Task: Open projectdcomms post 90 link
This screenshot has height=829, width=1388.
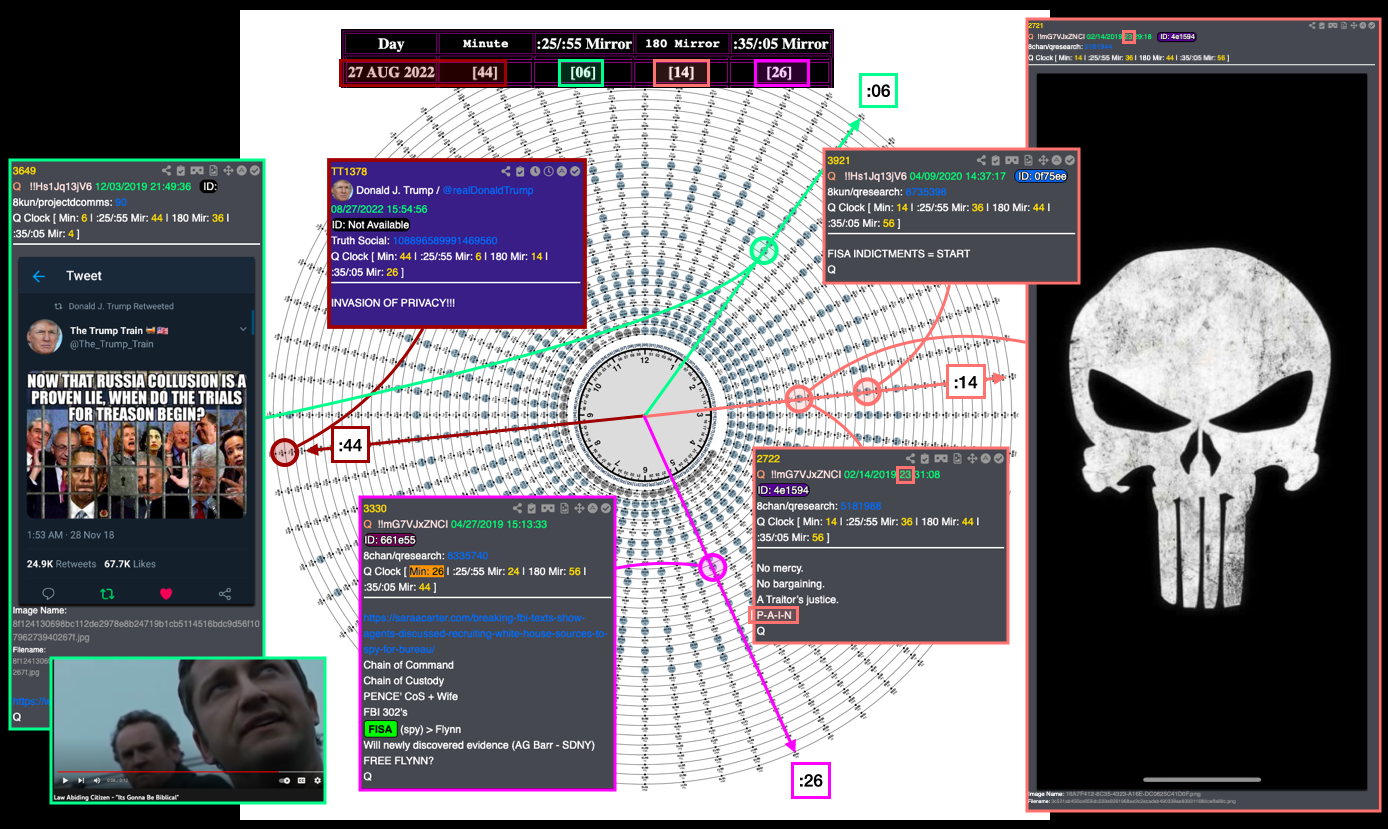Action: coord(121,202)
